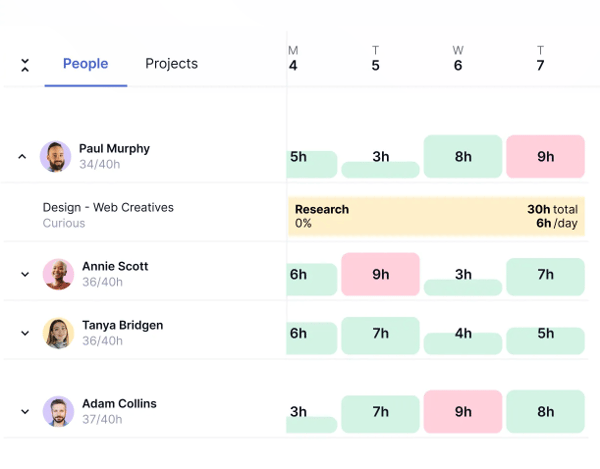Image resolution: width=600 pixels, height=469 pixels.
Task: Expand Annie Scott's row
Action: click(x=25, y=274)
